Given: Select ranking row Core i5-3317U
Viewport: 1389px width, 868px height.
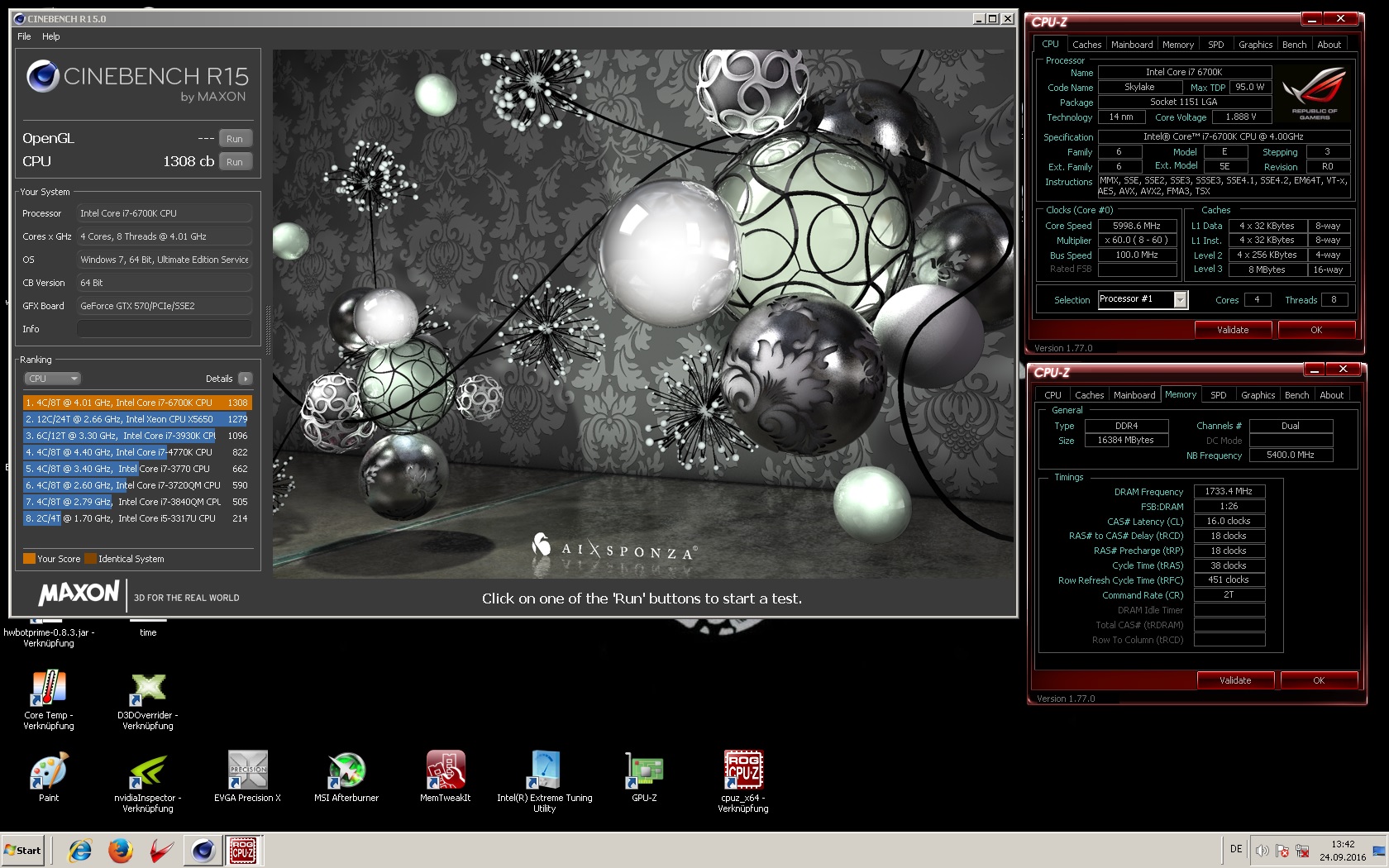Looking at the screenshot, I should point(137,518).
